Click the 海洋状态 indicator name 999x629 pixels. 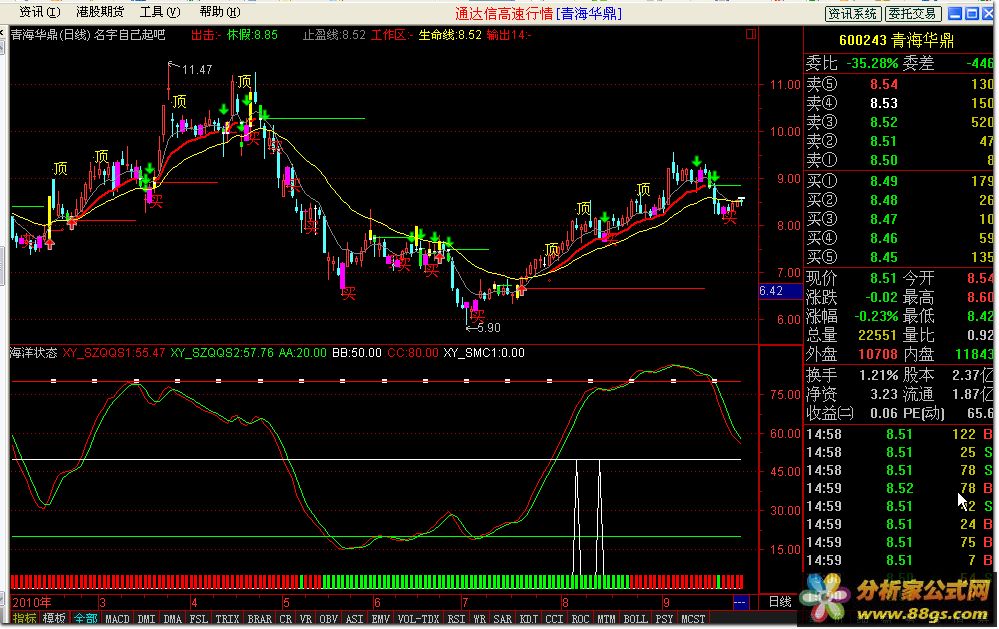click(33, 352)
